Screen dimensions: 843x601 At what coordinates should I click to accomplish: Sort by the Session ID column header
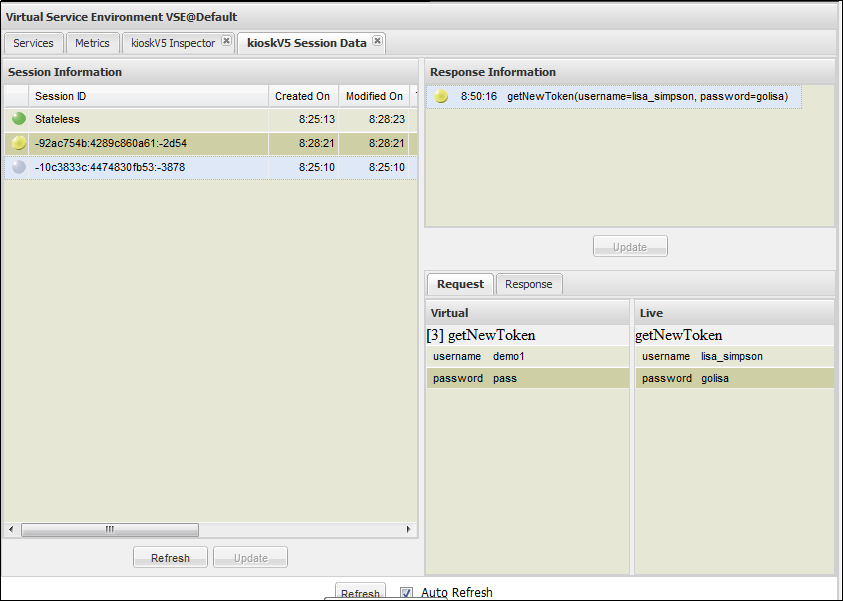148,96
